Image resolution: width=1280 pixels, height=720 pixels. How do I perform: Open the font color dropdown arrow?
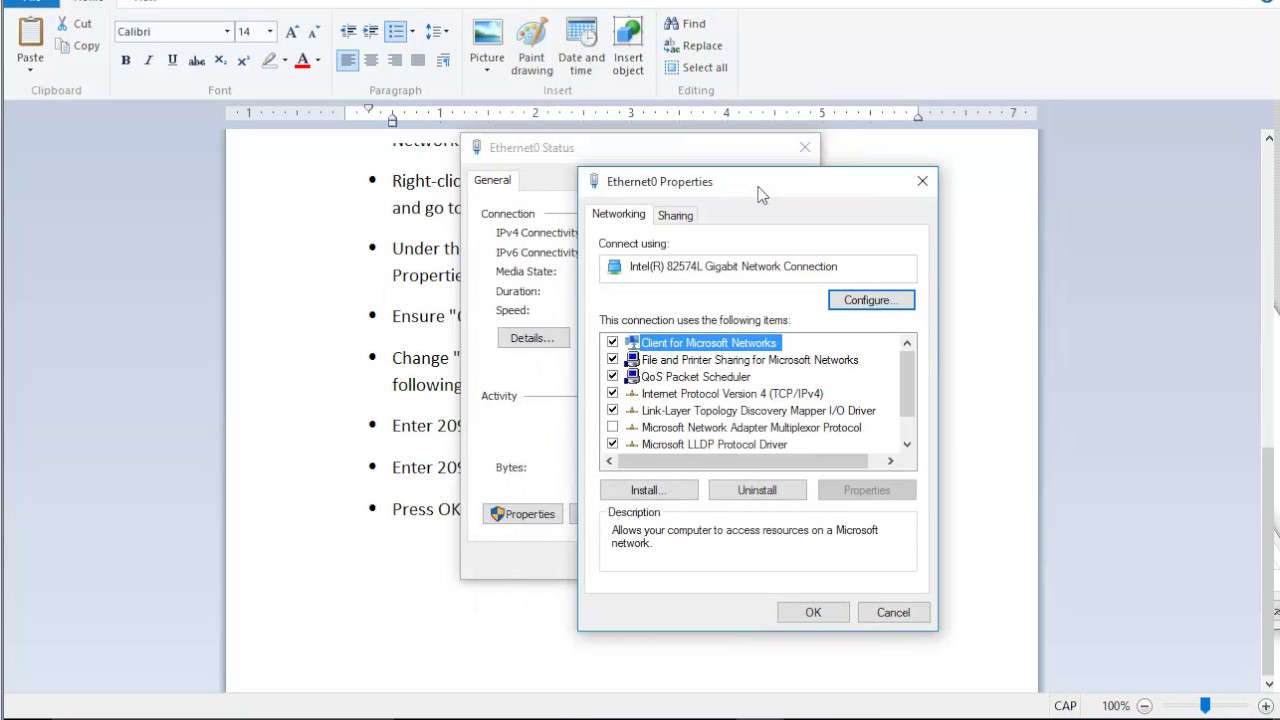click(318, 61)
